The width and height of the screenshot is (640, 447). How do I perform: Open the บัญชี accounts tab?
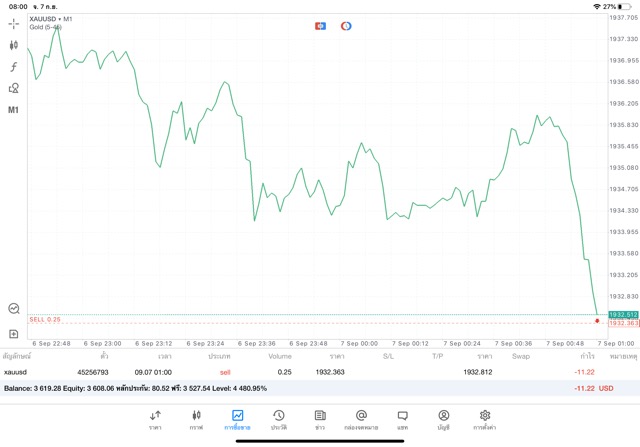tap(443, 419)
